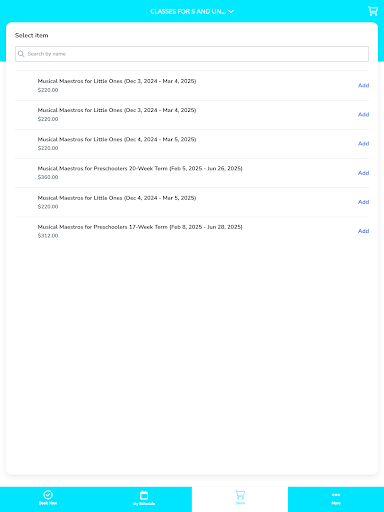The image size is (384, 512).
Task: Open the More three-dots icon
Action: (336, 495)
